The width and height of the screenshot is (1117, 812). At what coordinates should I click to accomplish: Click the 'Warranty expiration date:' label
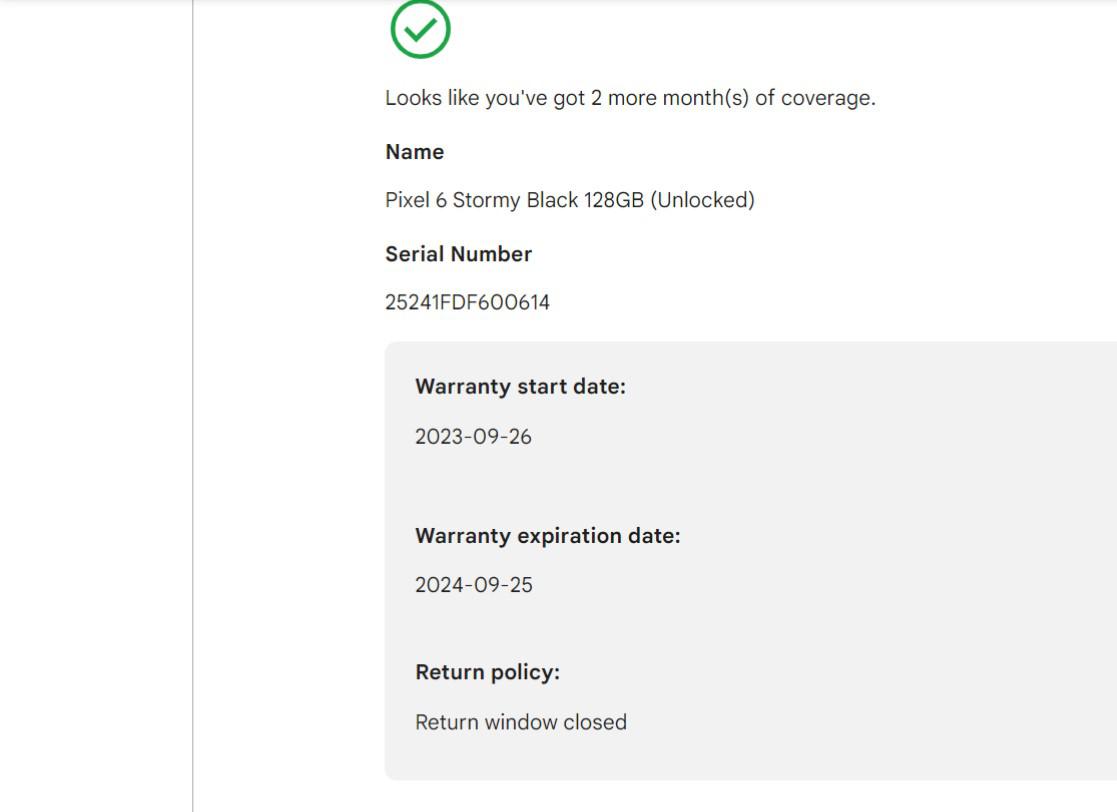[x=547, y=536]
